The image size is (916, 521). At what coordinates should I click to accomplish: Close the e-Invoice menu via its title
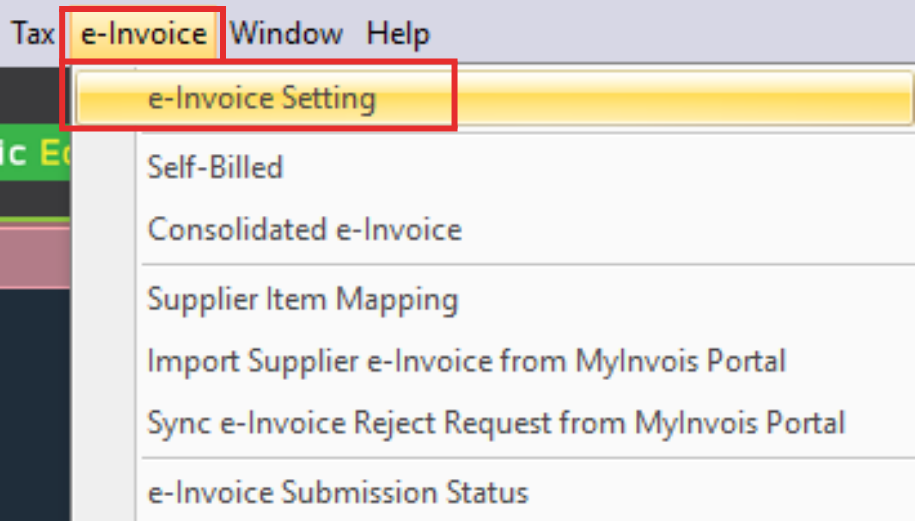coord(144,34)
